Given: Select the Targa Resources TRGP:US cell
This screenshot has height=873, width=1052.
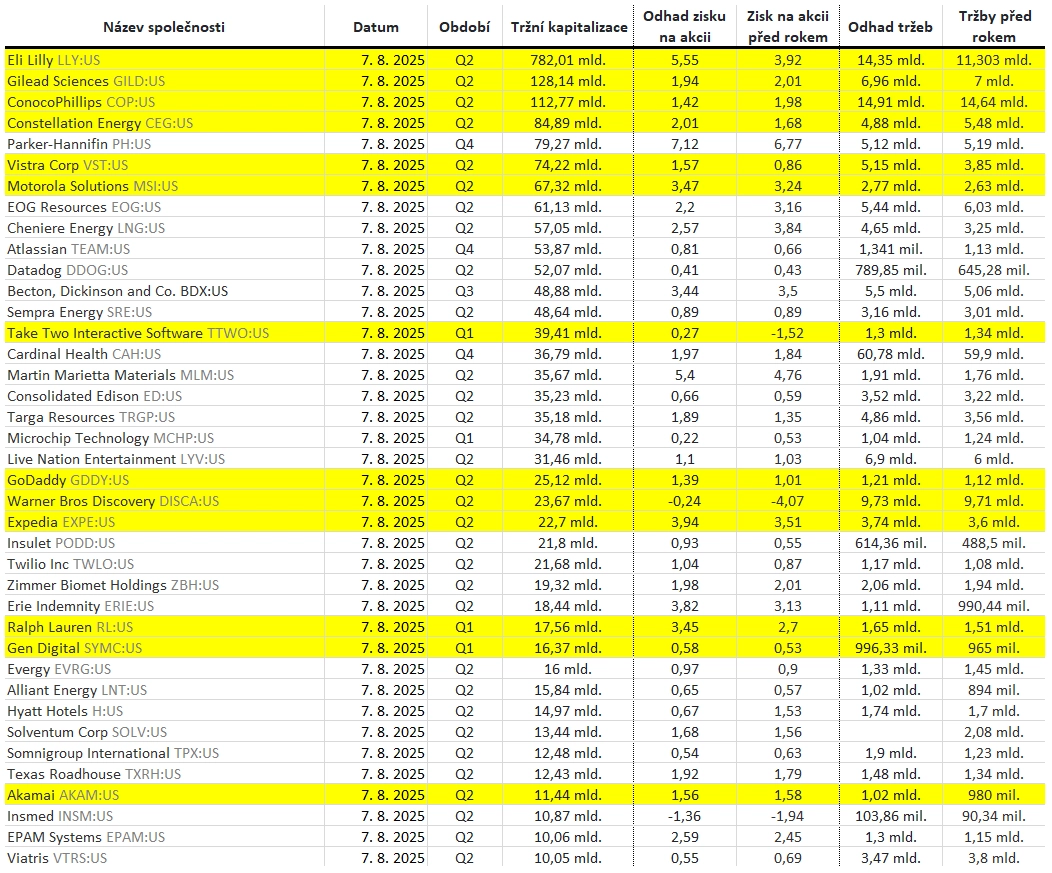Looking at the screenshot, I should [164, 417].
